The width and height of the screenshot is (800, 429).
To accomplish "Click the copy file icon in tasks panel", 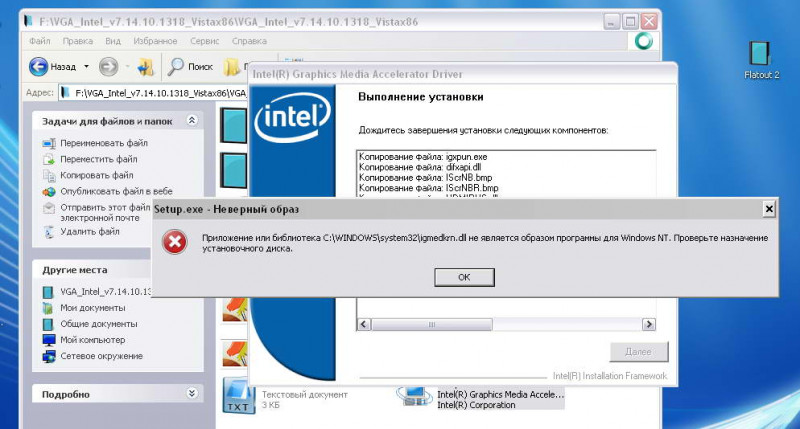I will pos(49,176).
